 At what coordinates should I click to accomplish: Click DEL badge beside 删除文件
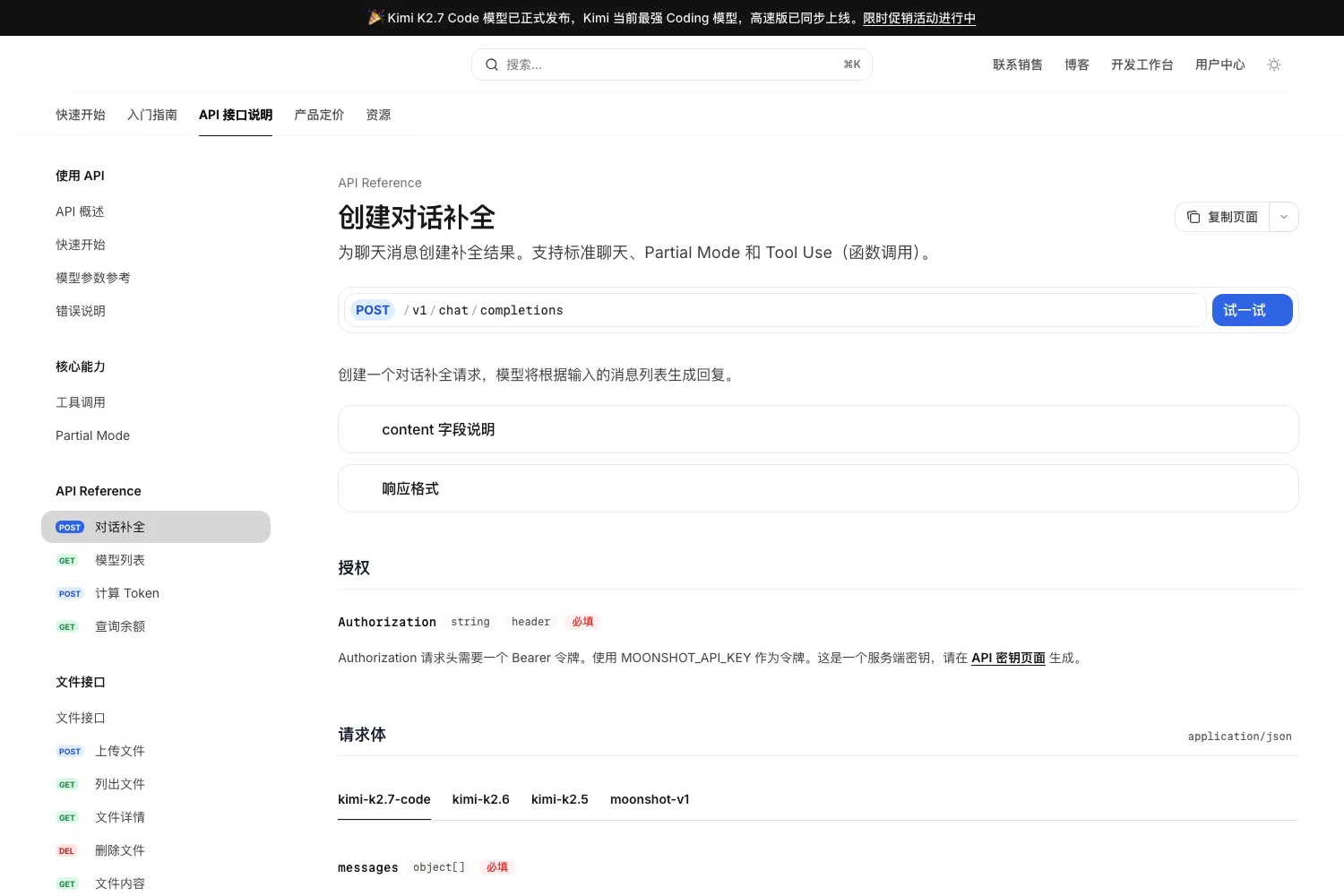[66, 851]
